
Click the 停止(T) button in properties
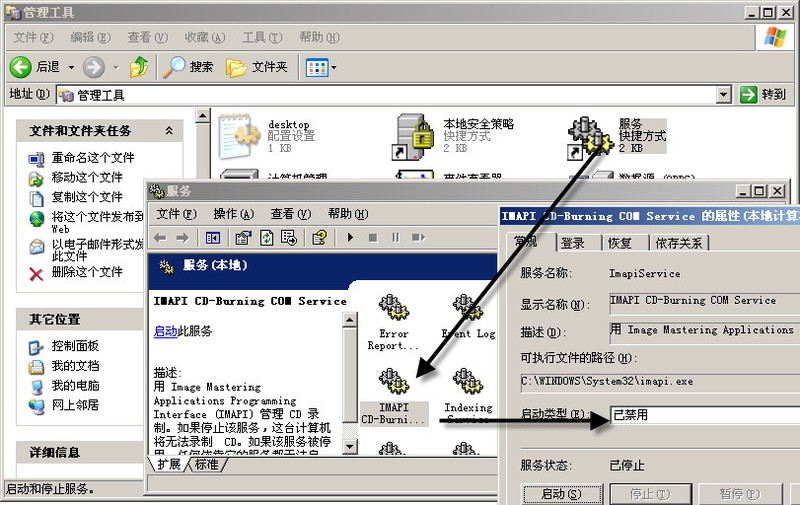(x=651, y=494)
